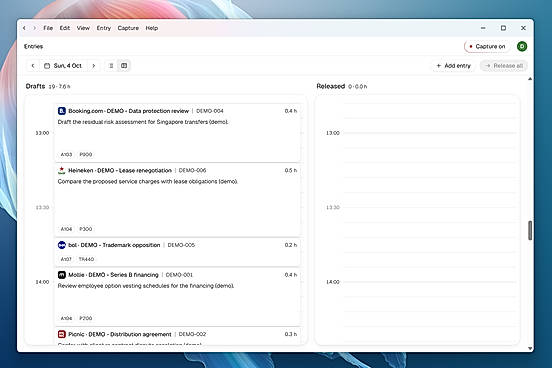Click the scrollbar down arrow
This screenshot has height=368, width=552.
(530, 348)
